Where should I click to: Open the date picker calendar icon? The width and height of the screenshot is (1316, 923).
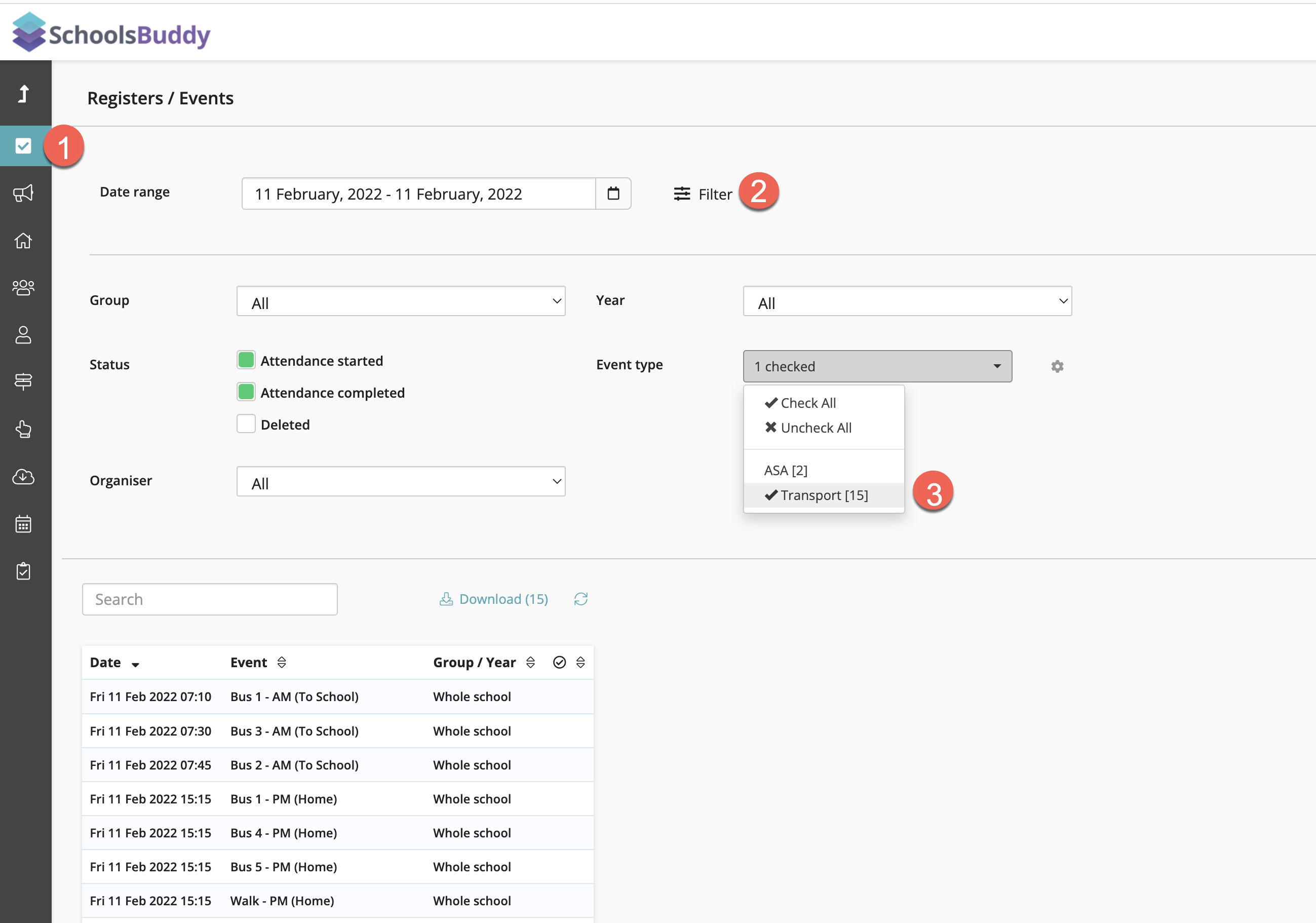613,193
